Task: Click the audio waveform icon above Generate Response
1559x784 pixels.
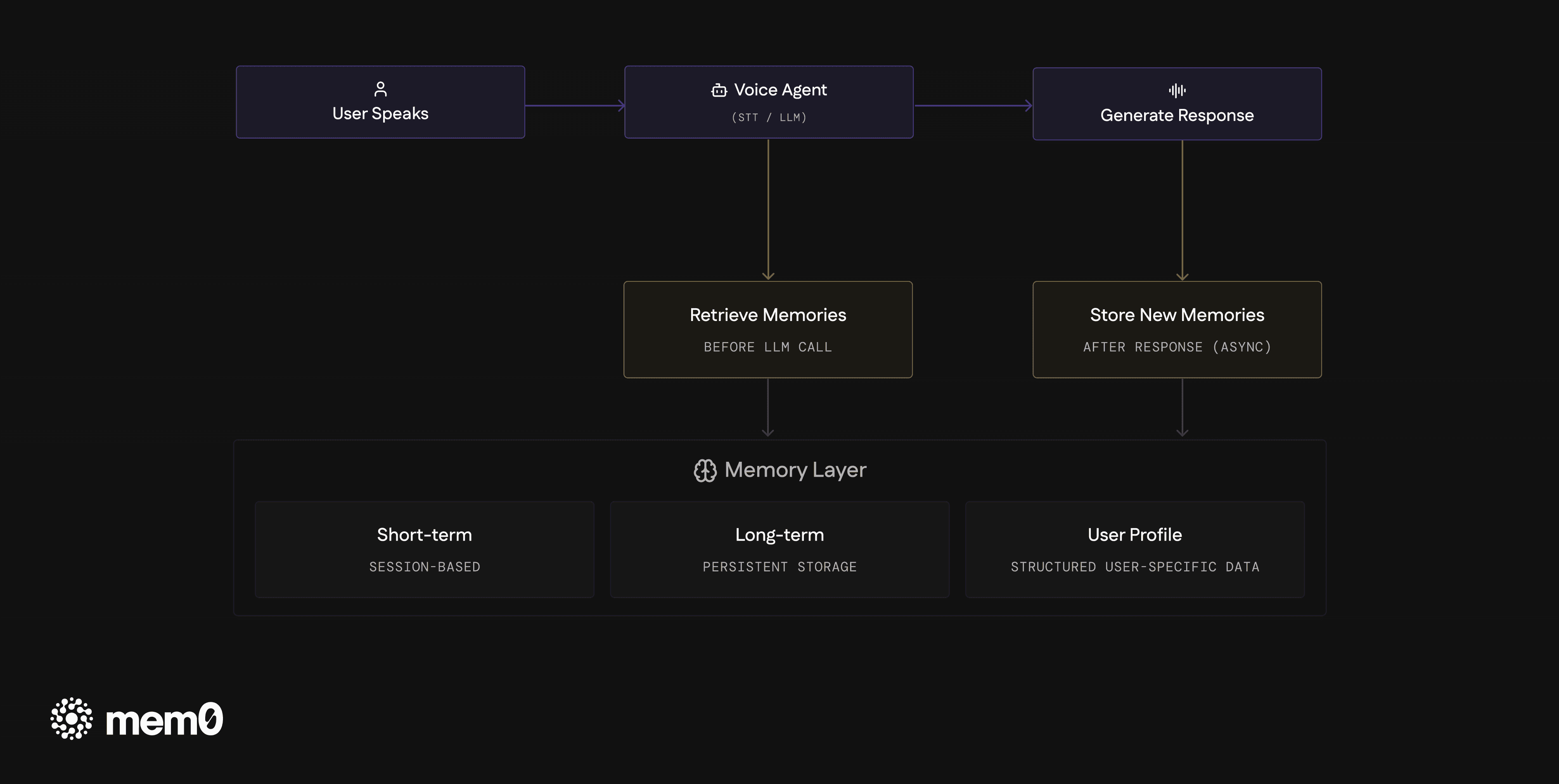Action: coord(1177,91)
